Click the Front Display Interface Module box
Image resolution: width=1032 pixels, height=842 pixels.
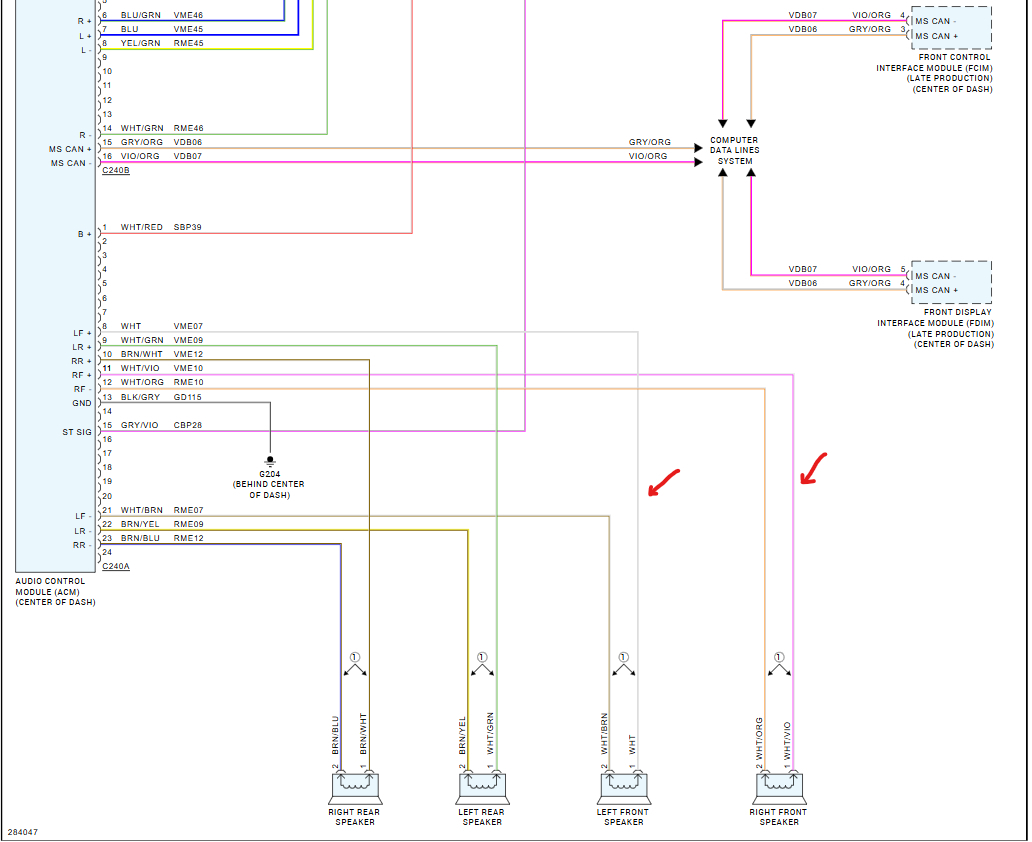(x=951, y=282)
